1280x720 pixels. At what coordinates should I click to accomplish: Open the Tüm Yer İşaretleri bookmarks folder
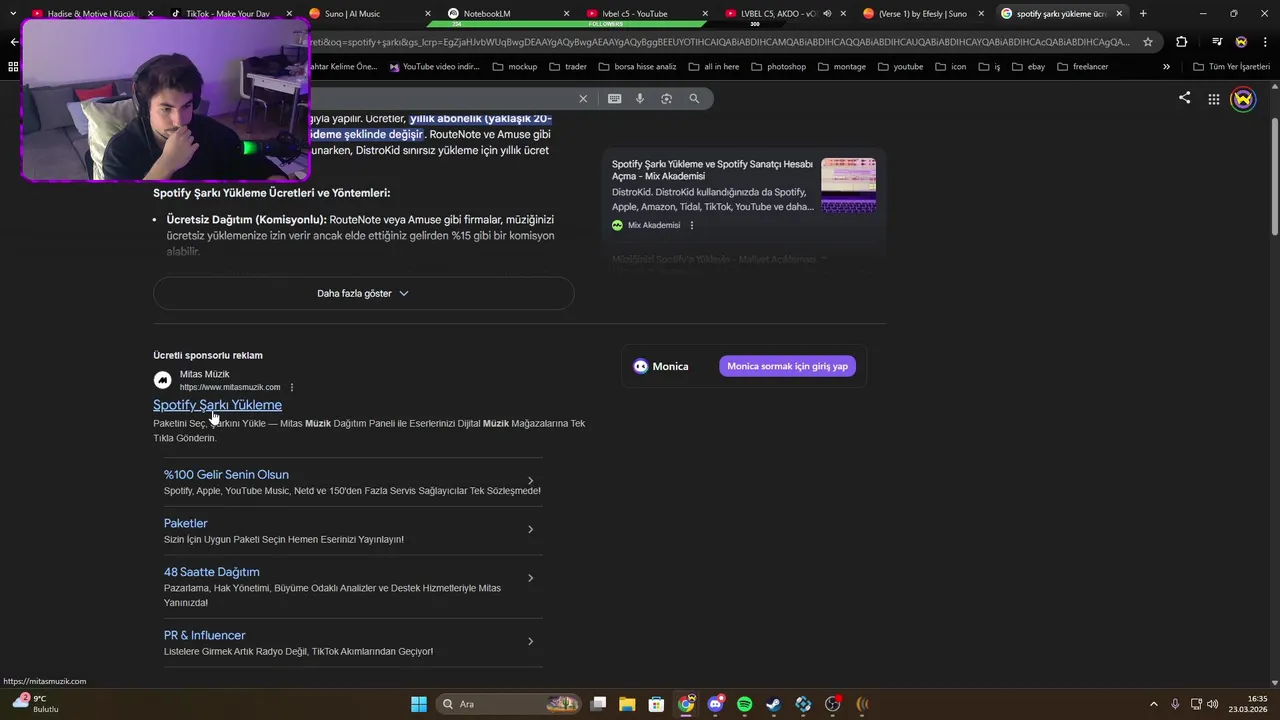pos(1231,67)
